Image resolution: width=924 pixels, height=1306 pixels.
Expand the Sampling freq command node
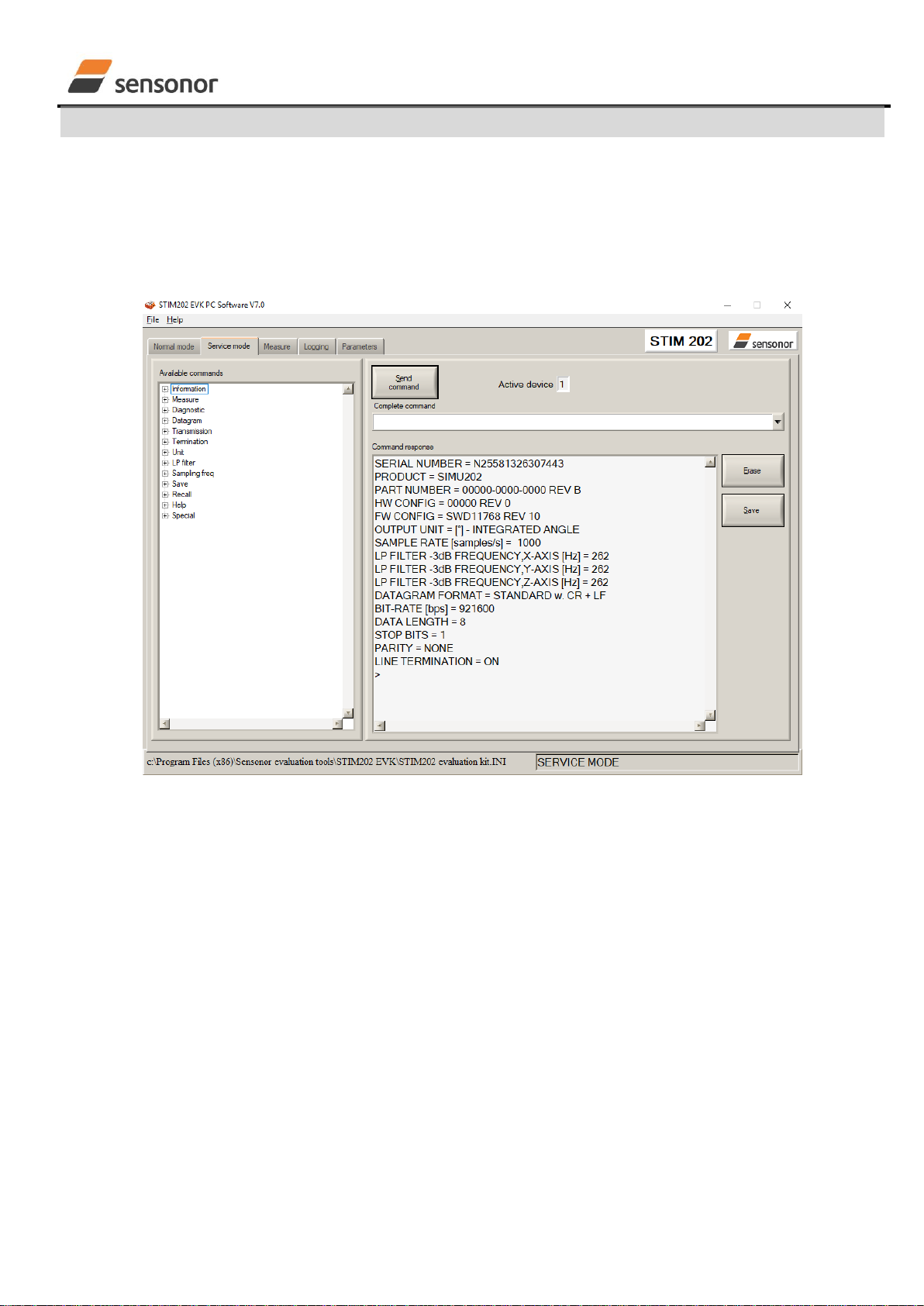pos(165,474)
